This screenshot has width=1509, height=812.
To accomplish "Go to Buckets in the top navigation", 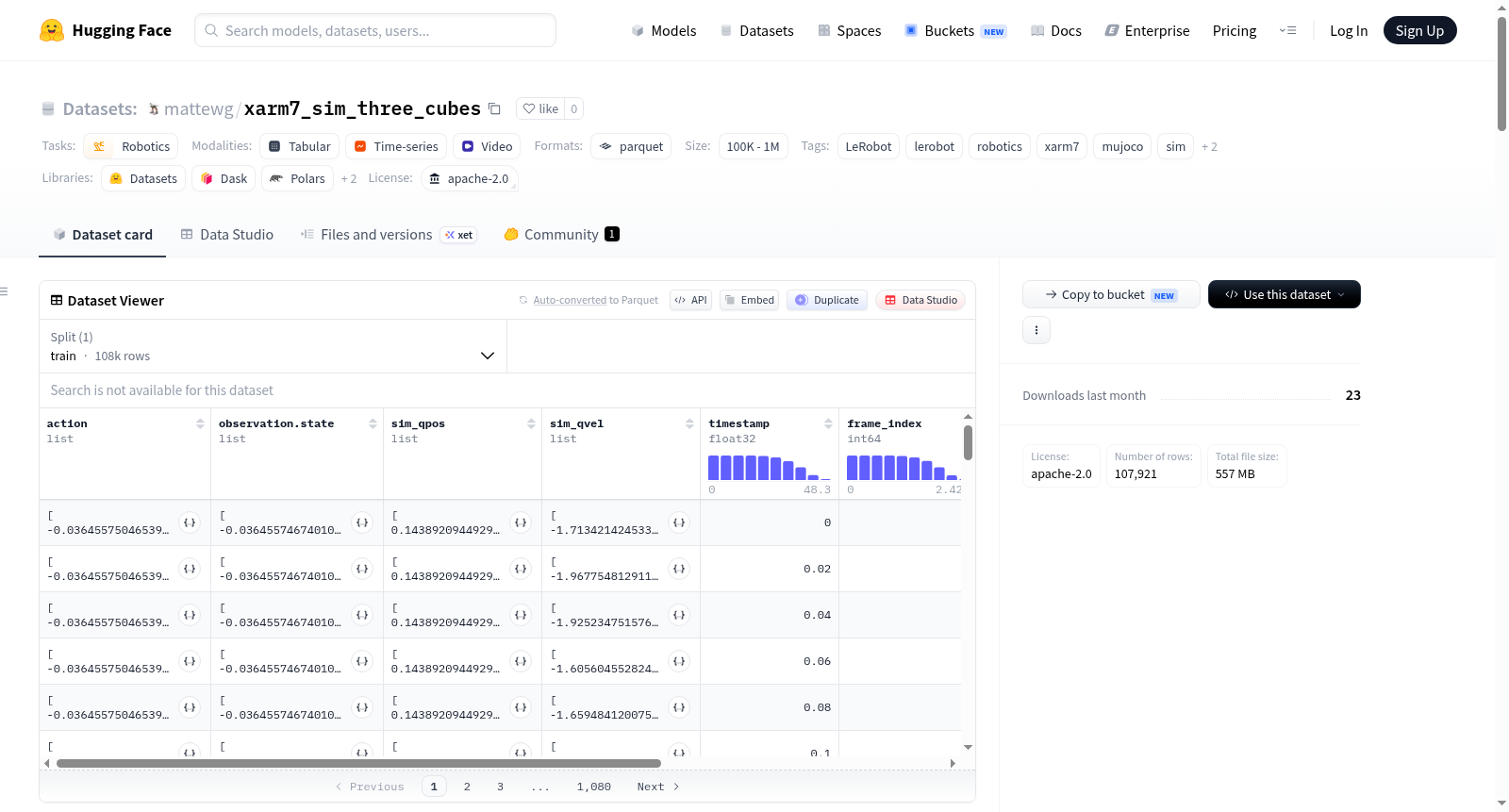I will [955, 31].
